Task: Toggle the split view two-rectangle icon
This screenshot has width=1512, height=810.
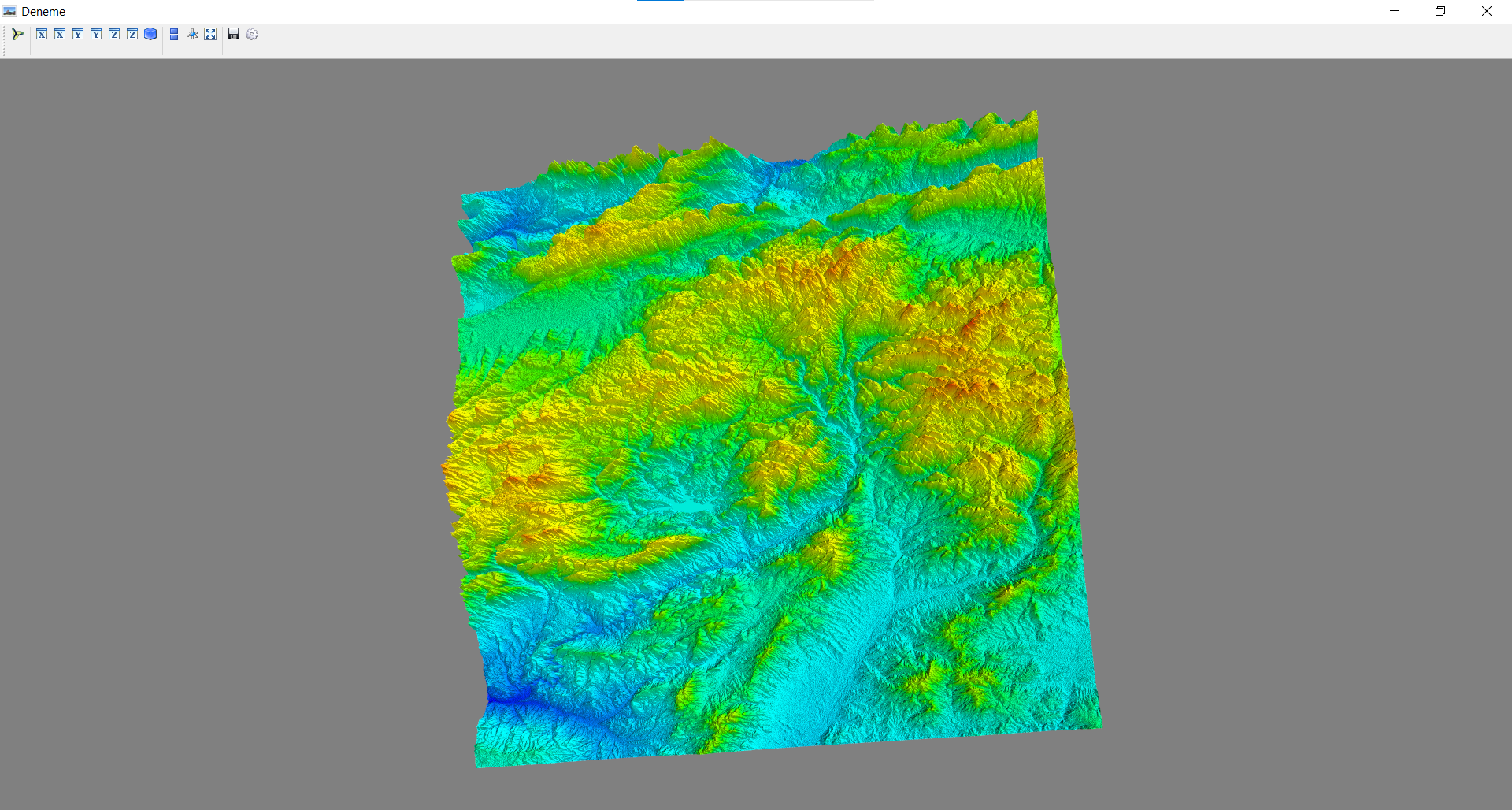Action: click(174, 34)
